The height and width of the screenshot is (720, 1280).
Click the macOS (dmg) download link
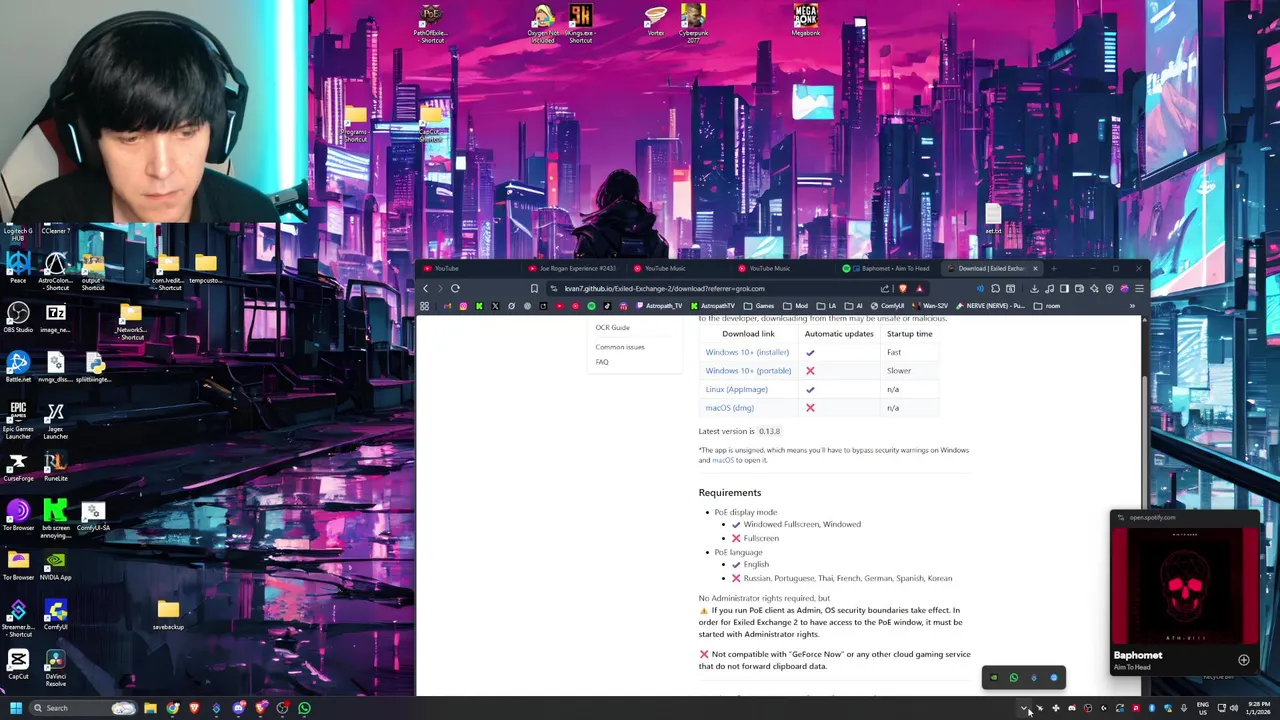(729, 408)
